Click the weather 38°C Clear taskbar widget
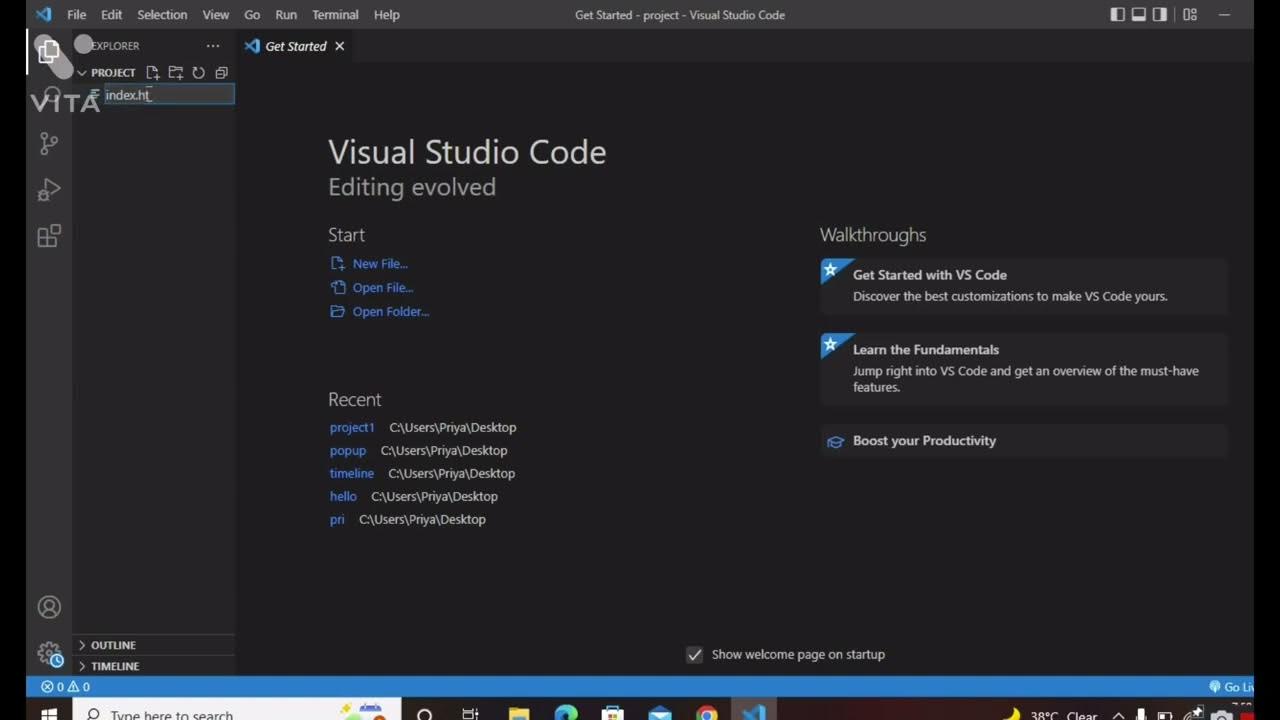 pyautogui.click(x=1051, y=714)
